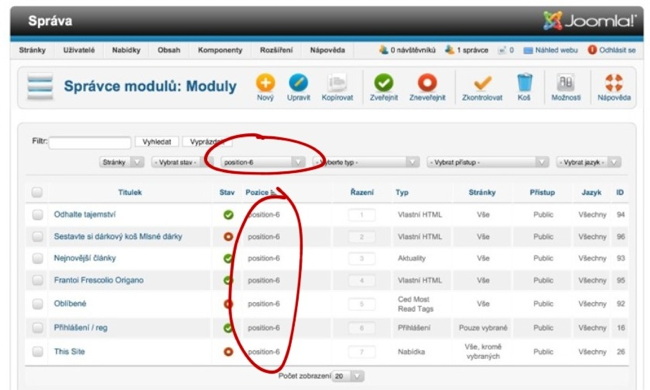The image size is (650, 390).
Task: Open the Počet zobrazení 20 dropdown
Action: (x=348, y=376)
